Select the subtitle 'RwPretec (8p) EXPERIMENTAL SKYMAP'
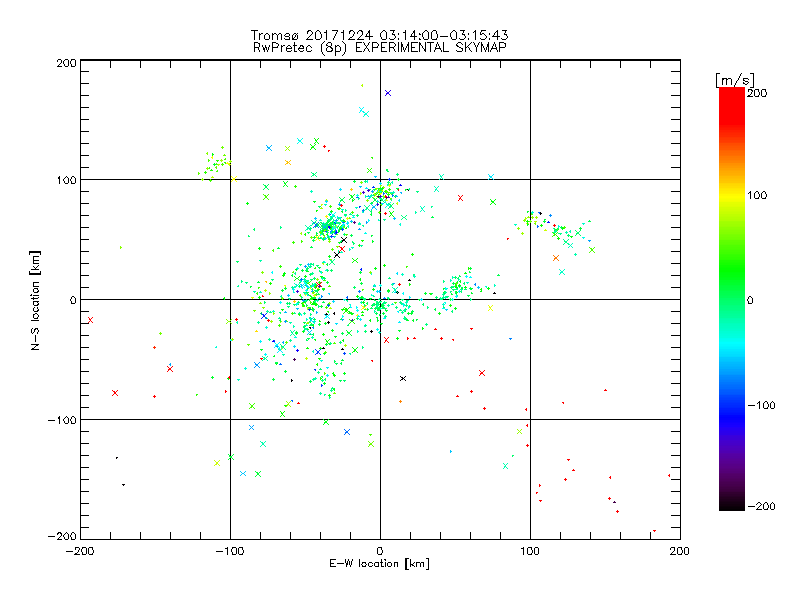Viewport: 800px width, 600px height. point(380,48)
